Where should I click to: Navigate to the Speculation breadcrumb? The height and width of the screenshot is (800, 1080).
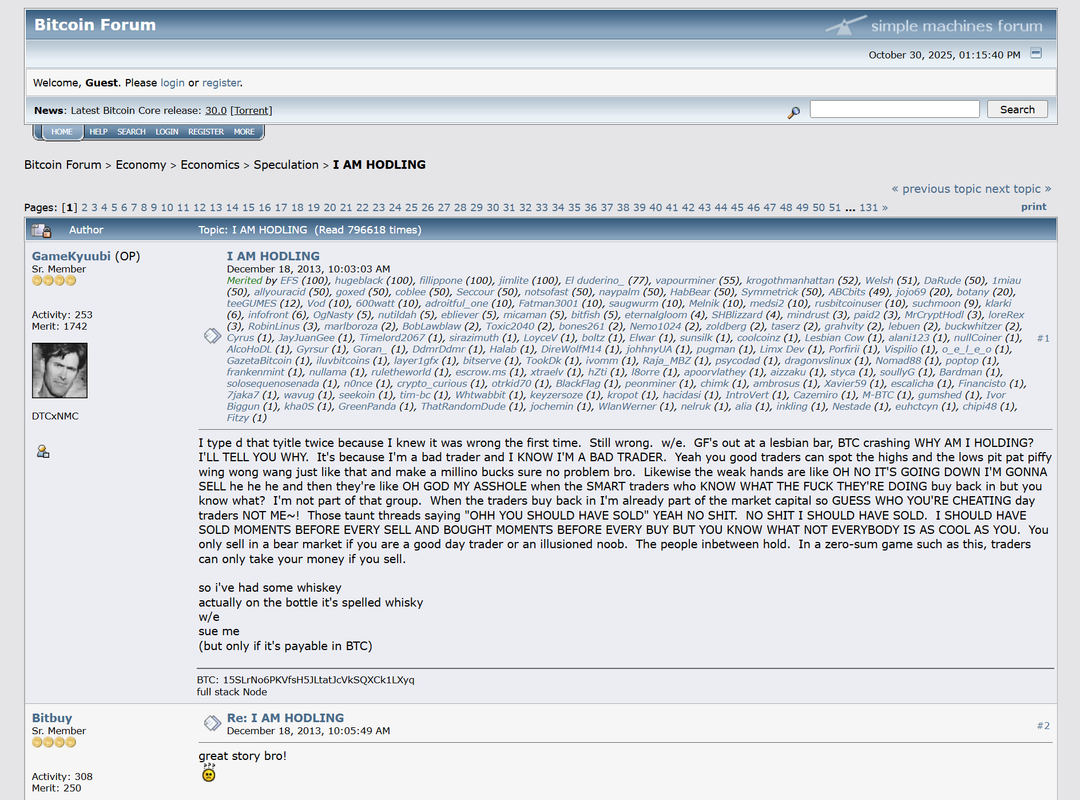coord(286,165)
